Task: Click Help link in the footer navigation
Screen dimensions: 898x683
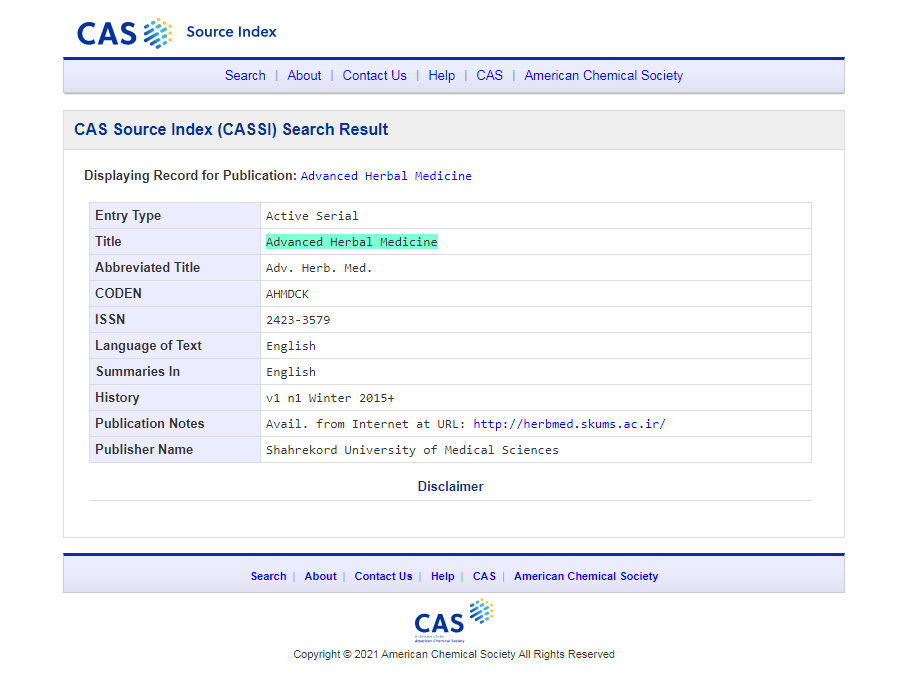Action: [443, 576]
